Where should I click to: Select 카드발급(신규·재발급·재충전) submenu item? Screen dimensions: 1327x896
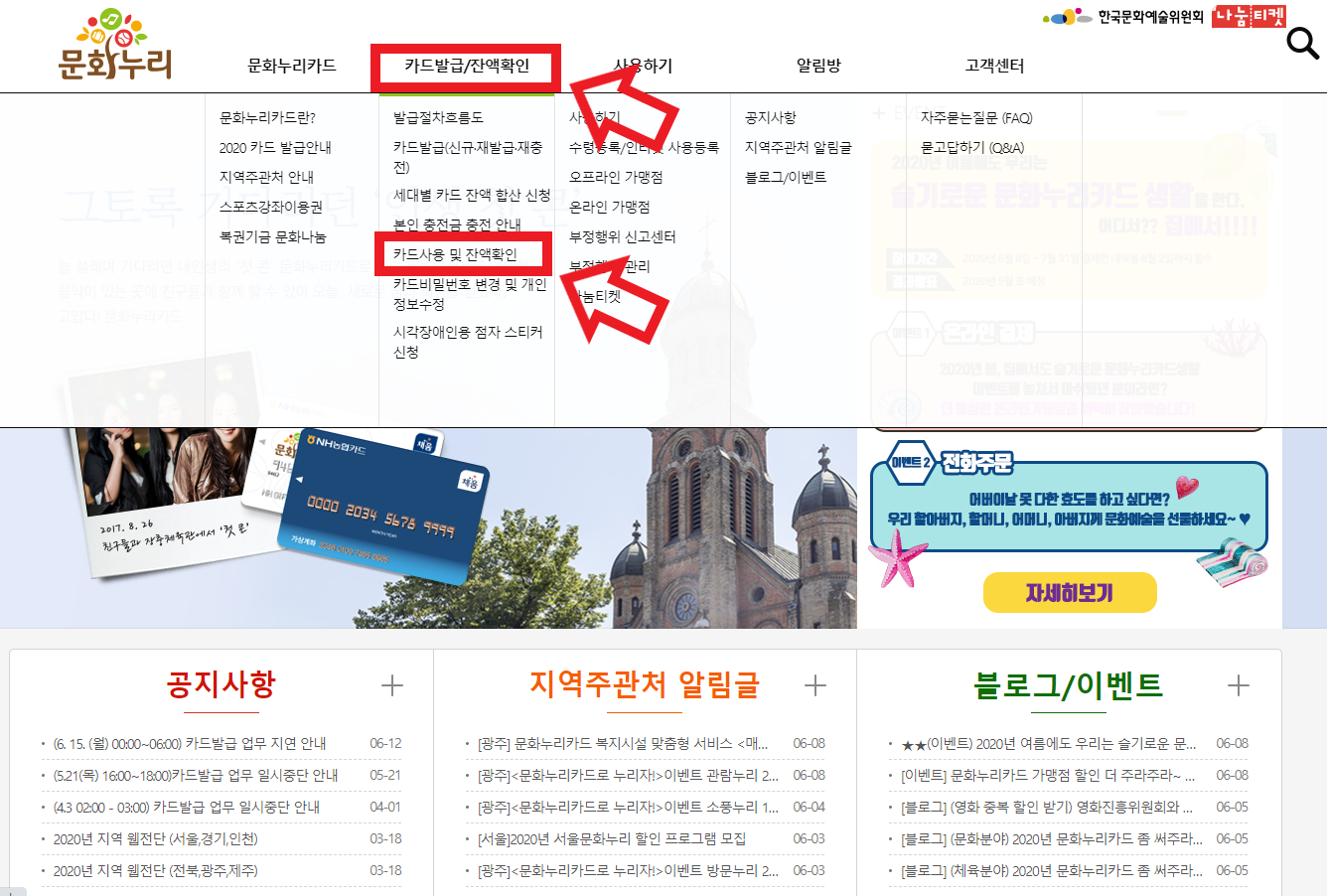coord(468,157)
